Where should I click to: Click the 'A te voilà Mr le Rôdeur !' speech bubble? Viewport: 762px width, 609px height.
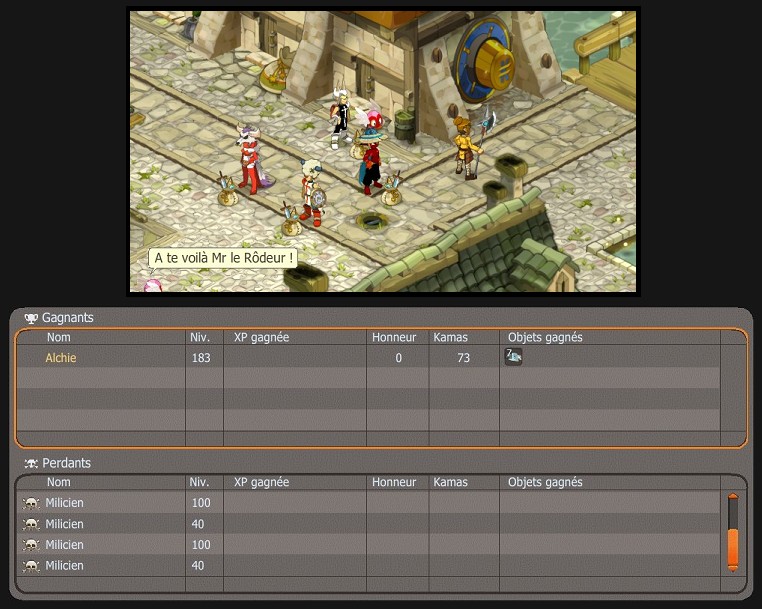223,258
